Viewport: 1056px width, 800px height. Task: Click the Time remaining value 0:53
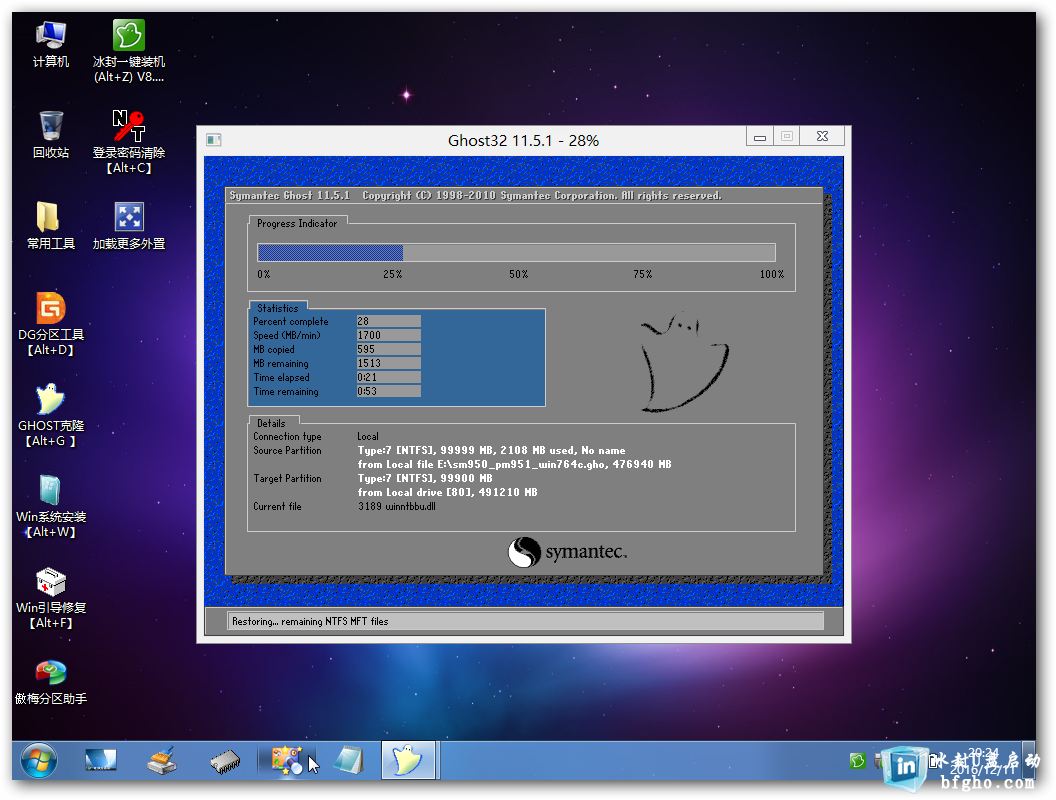(389, 391)
